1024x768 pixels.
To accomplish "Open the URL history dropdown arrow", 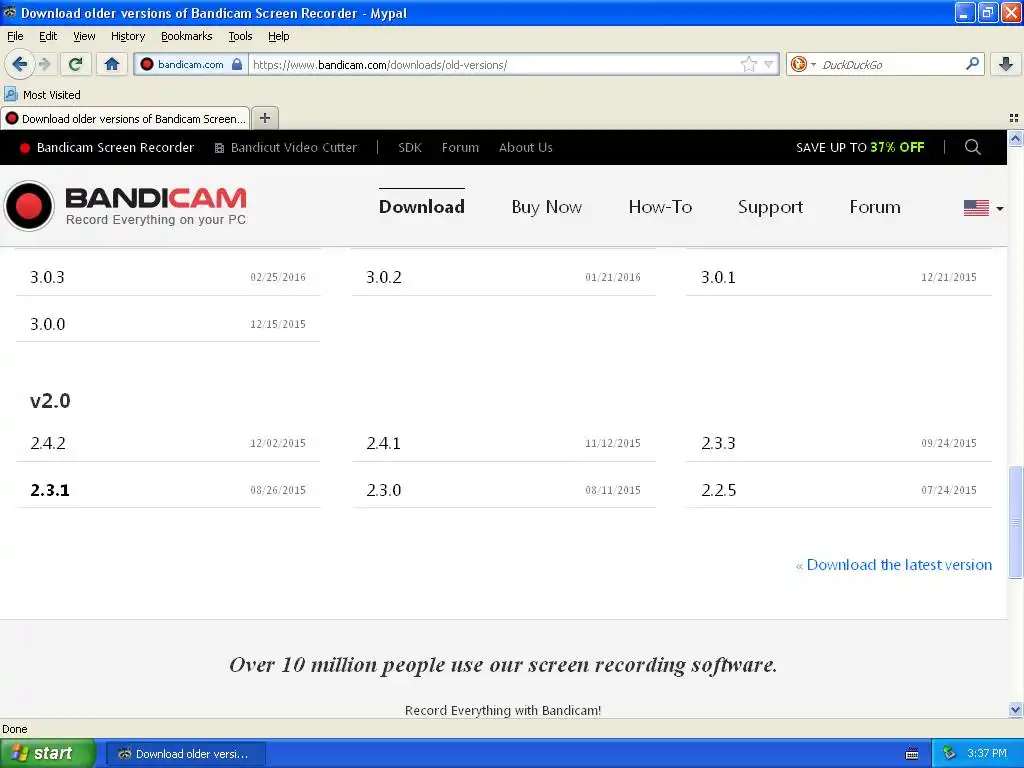I will pos(769,64).
